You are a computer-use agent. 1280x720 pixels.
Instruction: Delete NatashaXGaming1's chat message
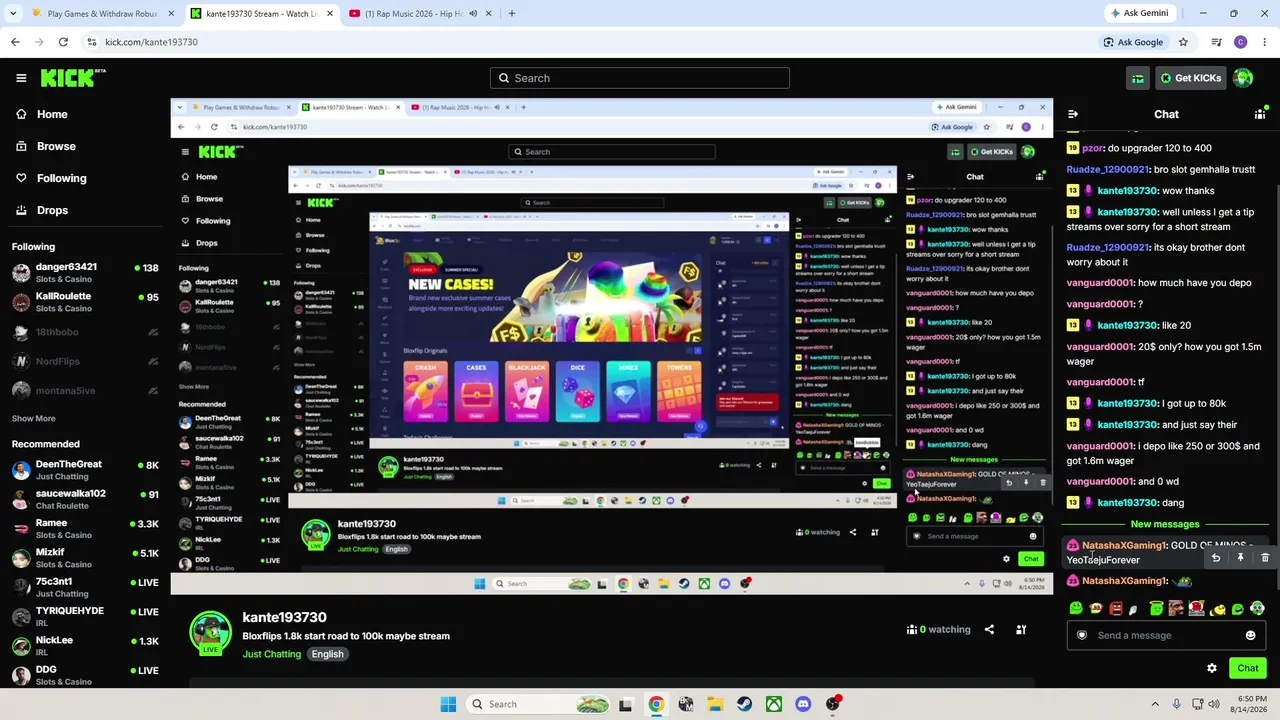coord(1265,558)
